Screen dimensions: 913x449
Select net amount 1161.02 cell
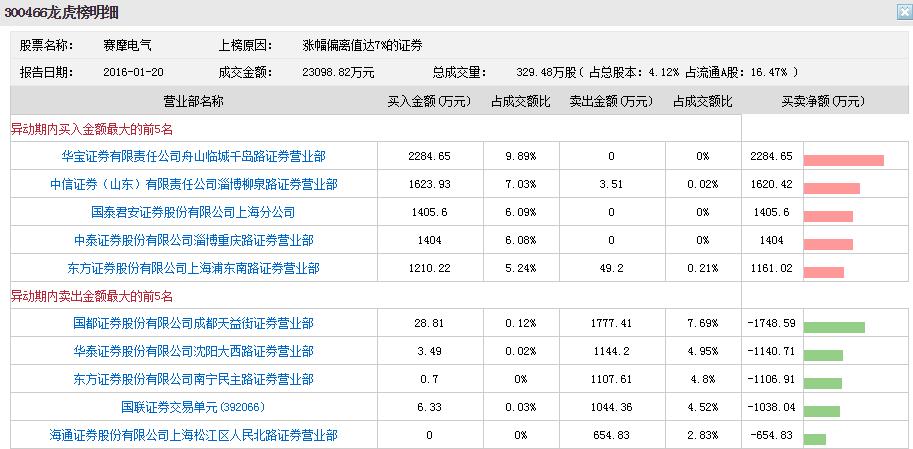coord(772,268)
